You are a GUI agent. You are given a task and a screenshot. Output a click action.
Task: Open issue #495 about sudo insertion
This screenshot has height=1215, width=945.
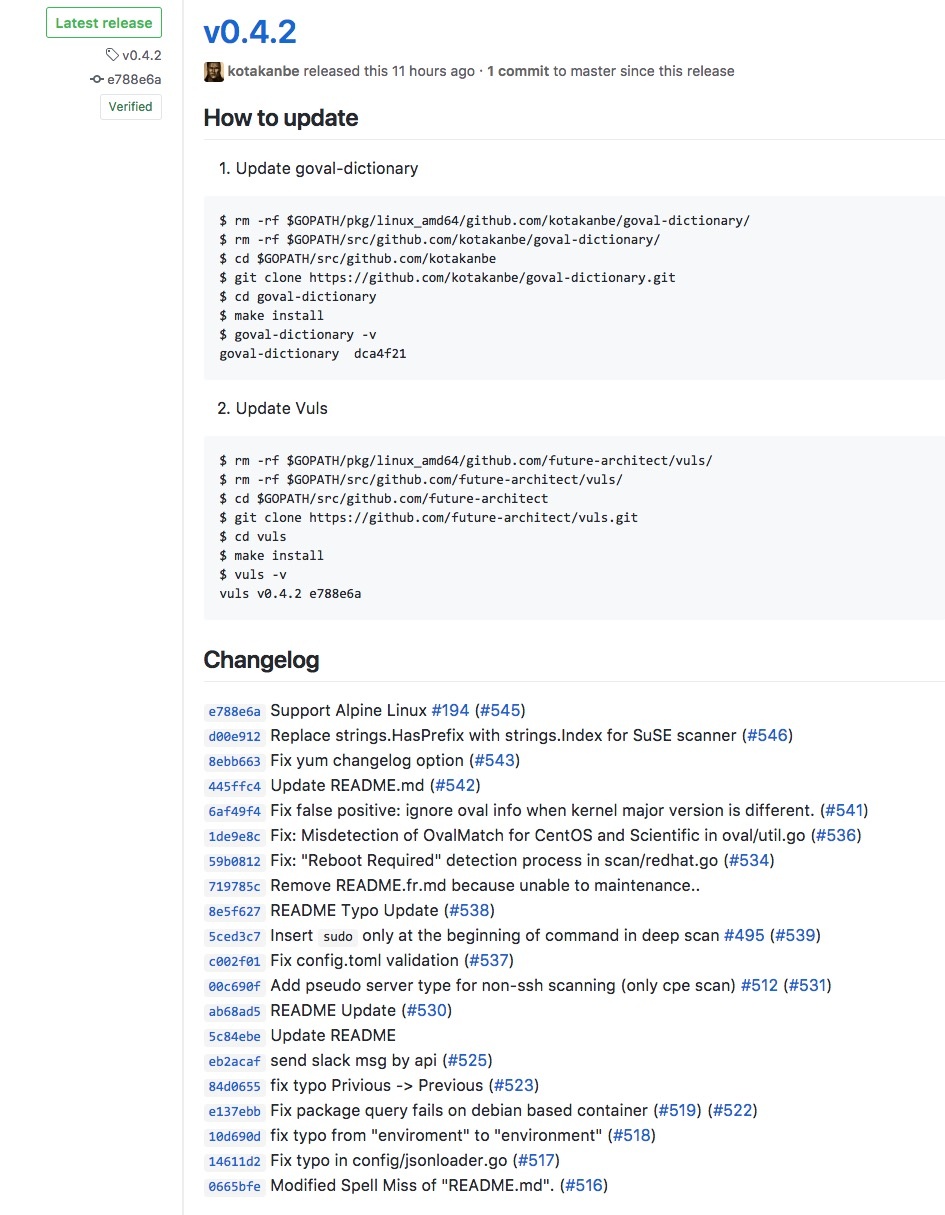744,935
